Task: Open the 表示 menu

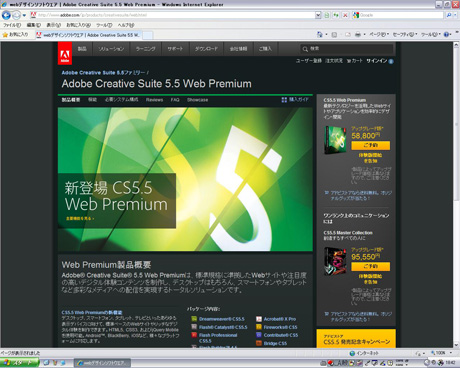Action: [53, 25]
